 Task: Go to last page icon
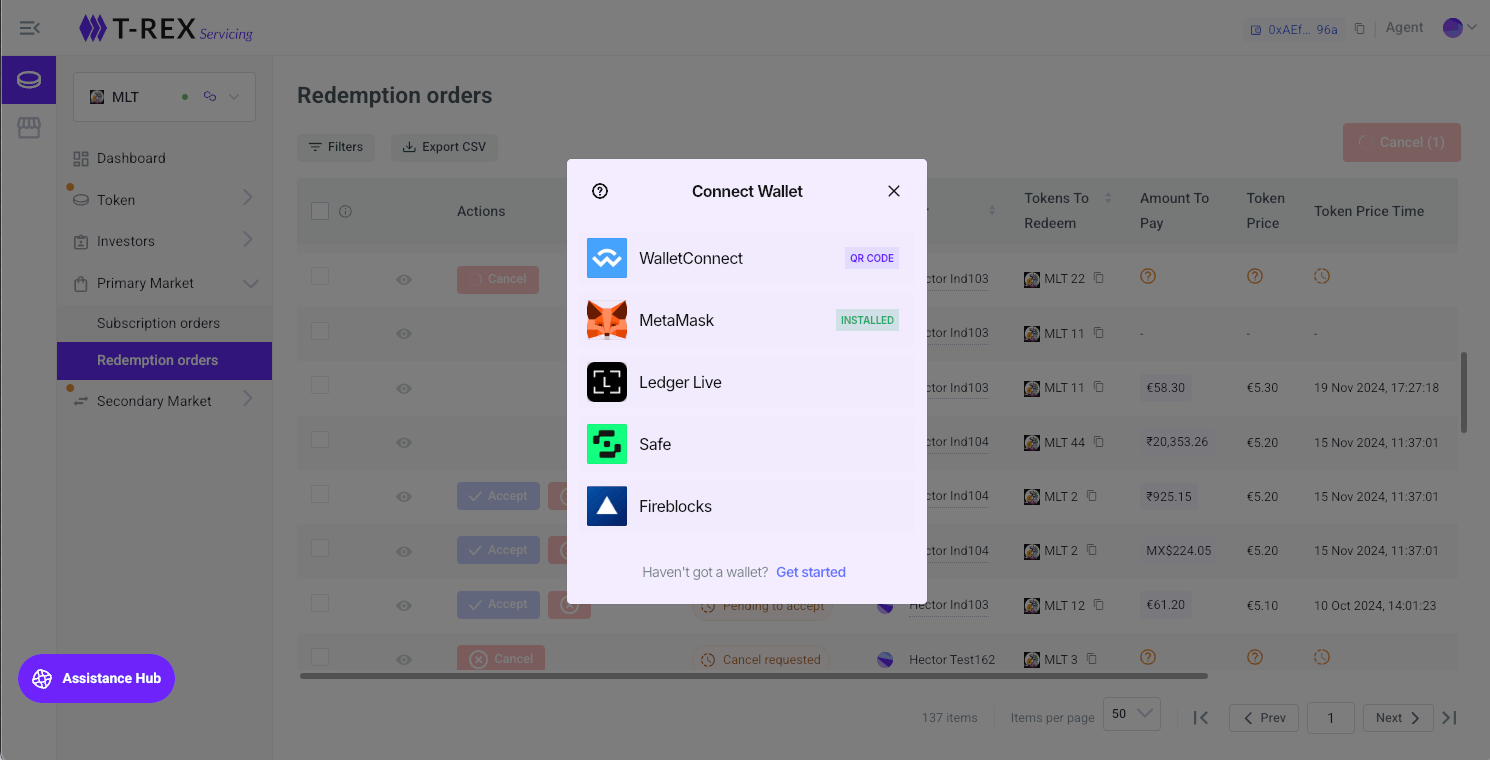click(1450, 718)
